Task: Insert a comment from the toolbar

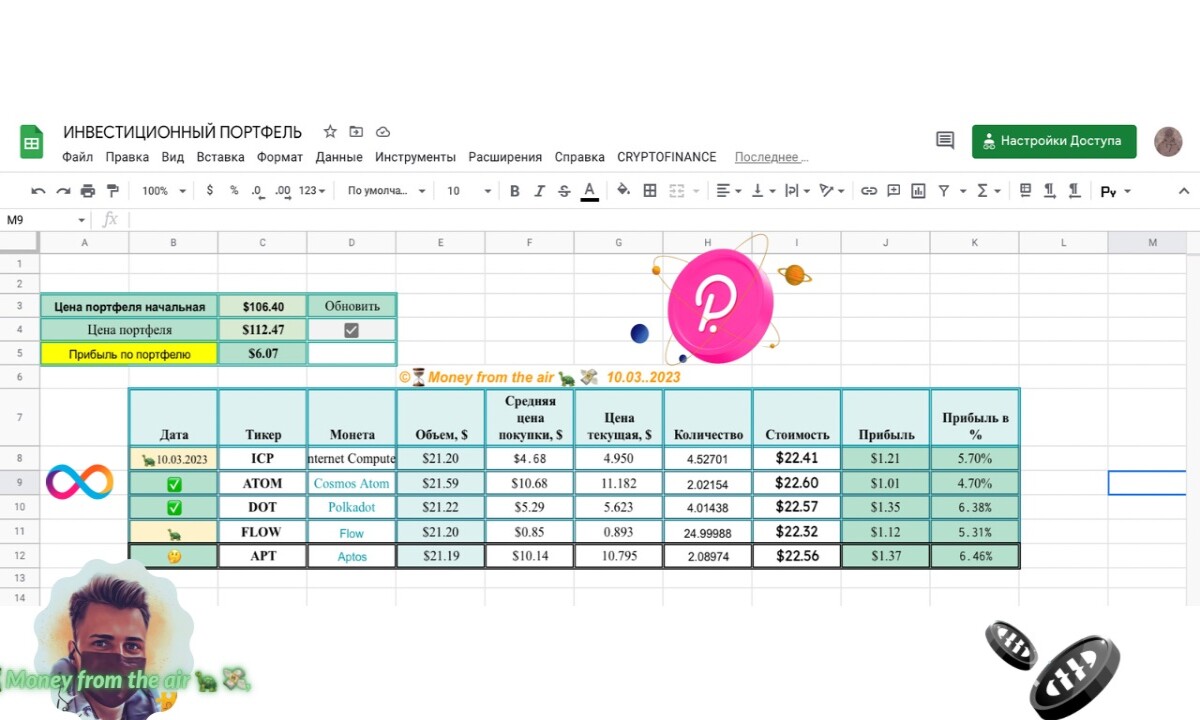Action: [893, 191]
